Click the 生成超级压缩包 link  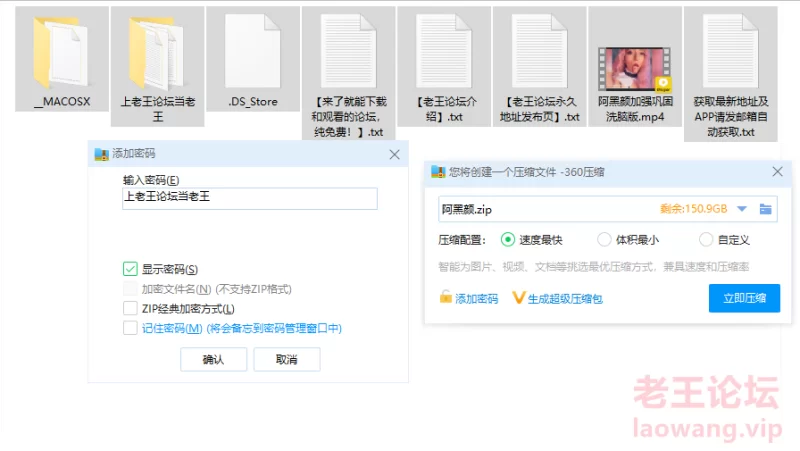(565, 298)
